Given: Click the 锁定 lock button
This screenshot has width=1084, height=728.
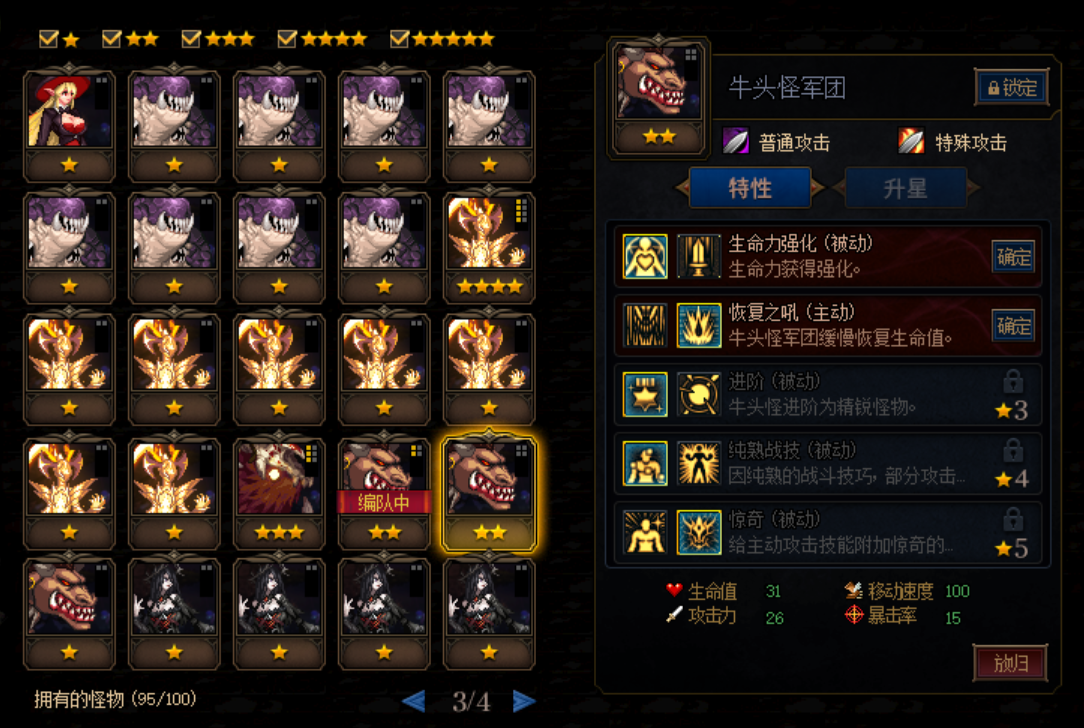Looking at the screenshot, I should click(1011, 87).
